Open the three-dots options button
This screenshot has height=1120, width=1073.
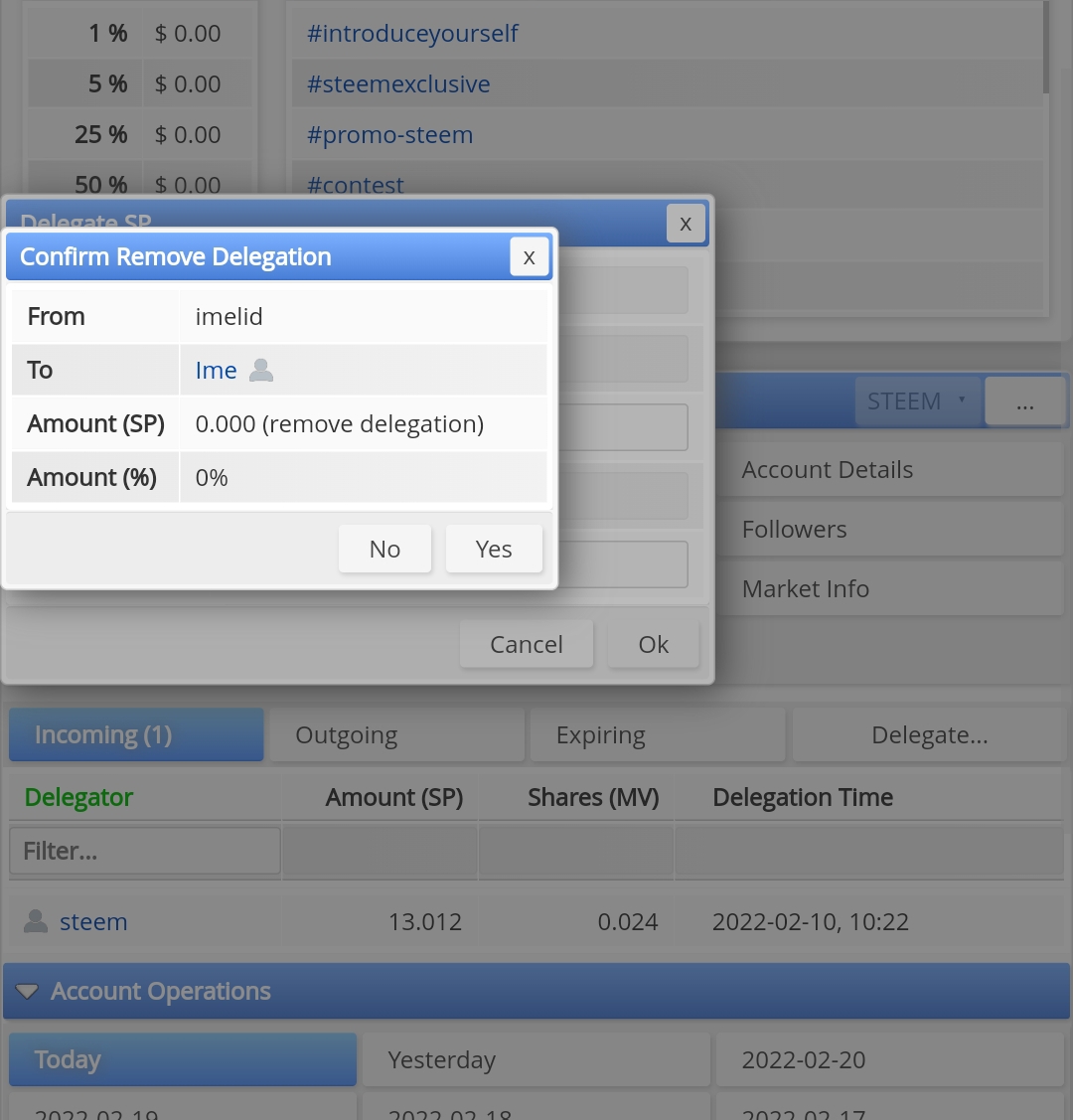1025,401
